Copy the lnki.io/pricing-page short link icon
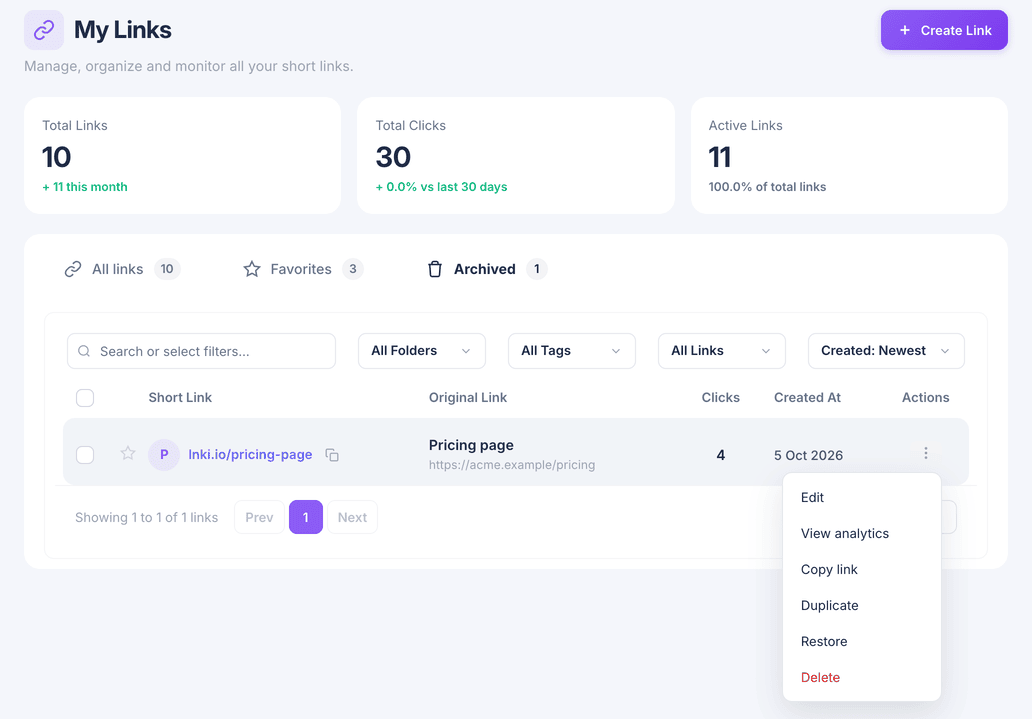1032x719 pixels. (332, 455)
